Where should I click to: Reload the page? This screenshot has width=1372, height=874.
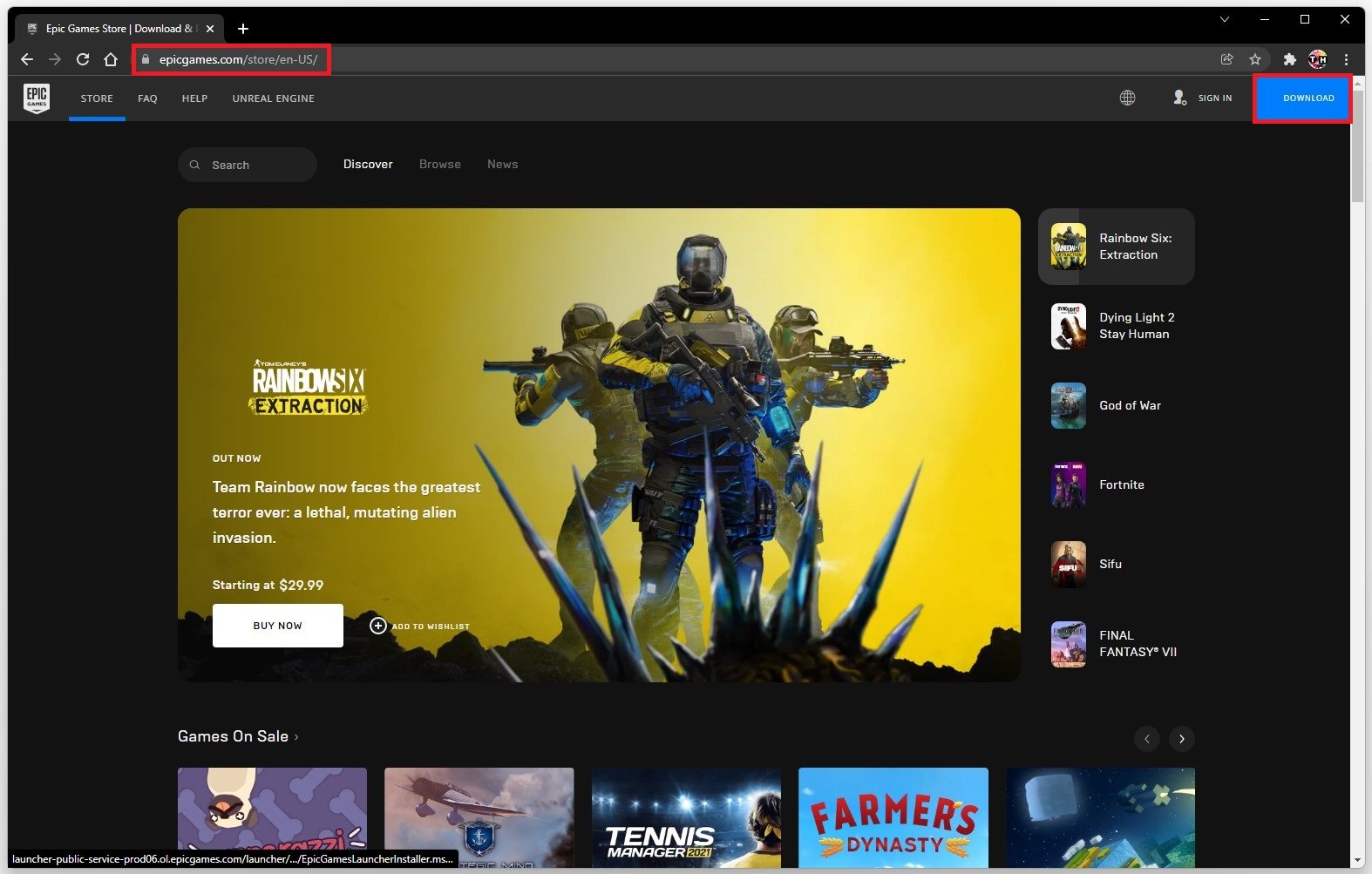(x=83, y=59)
